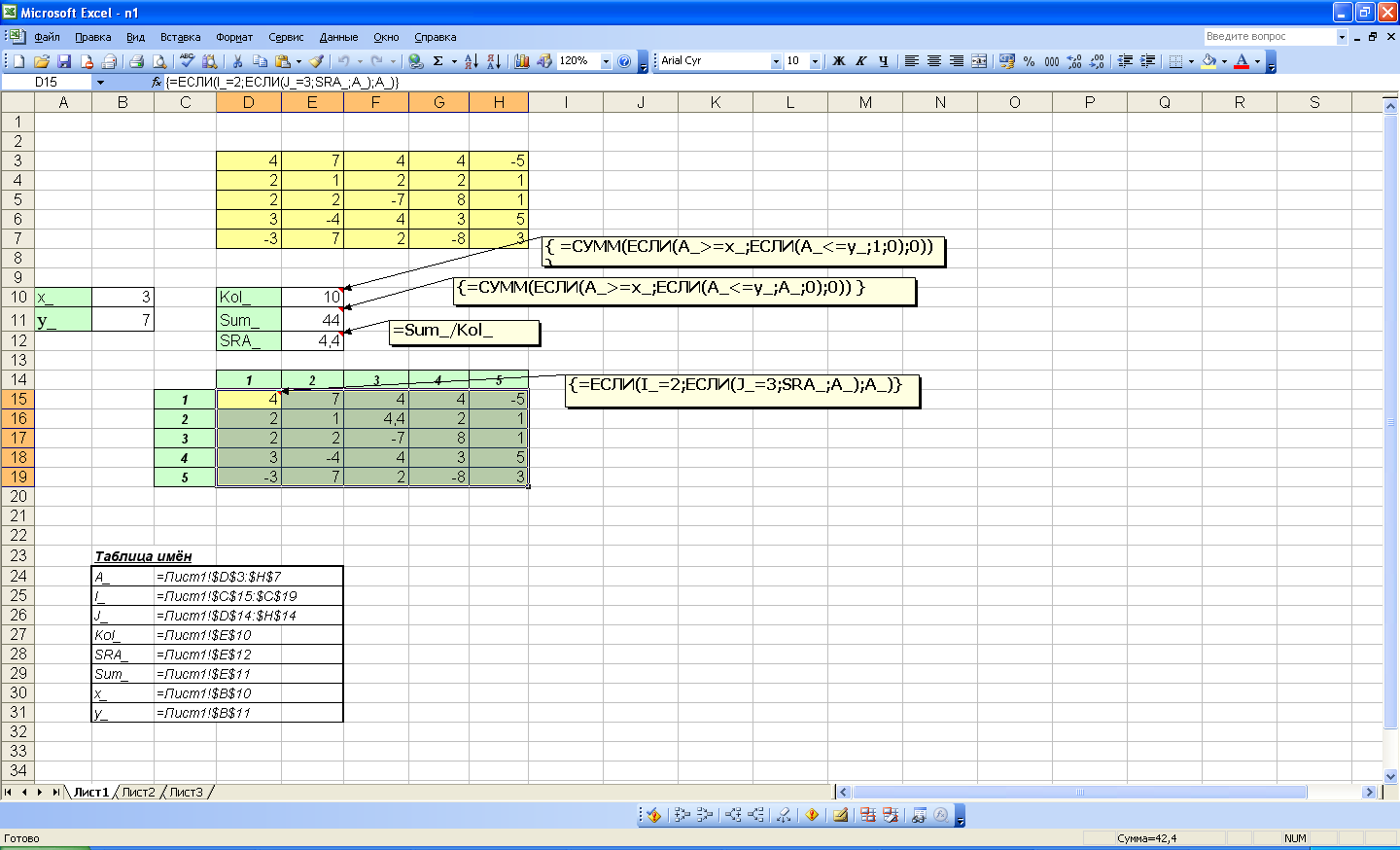1400x850 pixels.
Task: Open the Fill Color palette arrow
Action: tap(1224, 61)
